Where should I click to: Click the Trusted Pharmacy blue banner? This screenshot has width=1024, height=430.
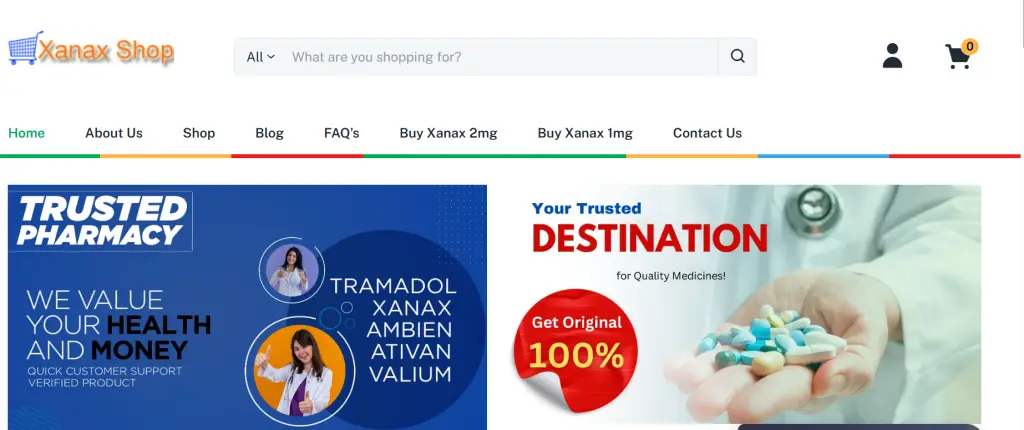coord(248,307)
